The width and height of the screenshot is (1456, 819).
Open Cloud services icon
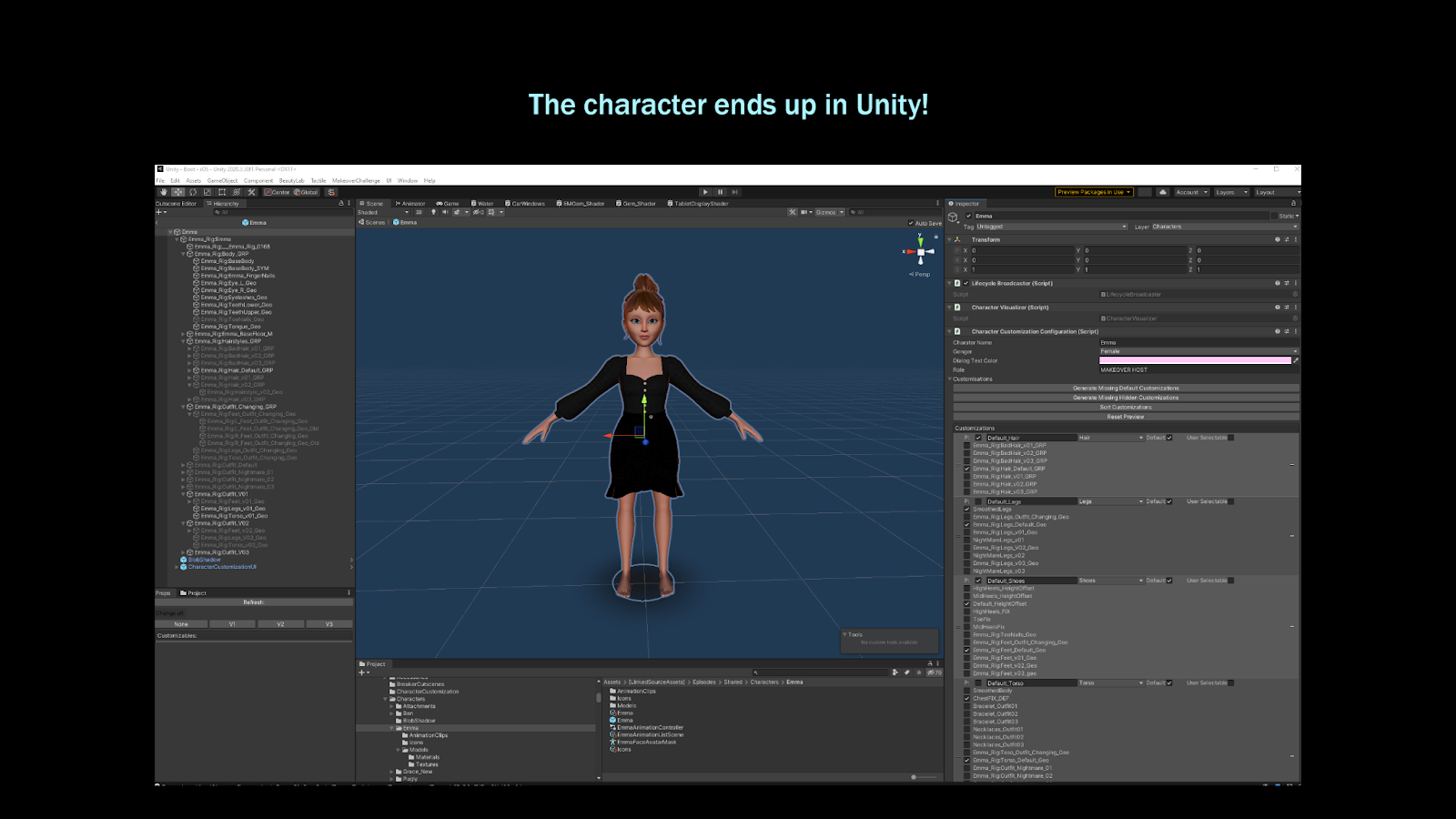pyautogui.click(x=1163, y=192)
